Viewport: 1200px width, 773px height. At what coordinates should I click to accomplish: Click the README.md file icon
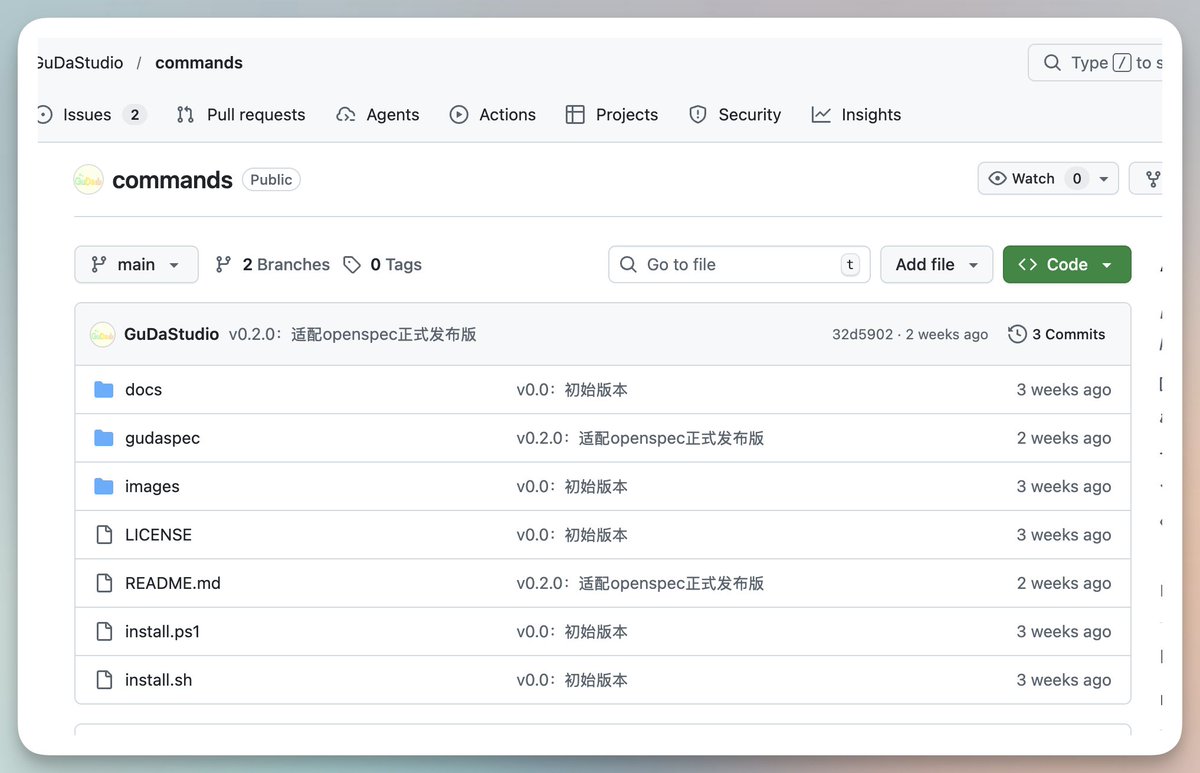coord(104,583)
